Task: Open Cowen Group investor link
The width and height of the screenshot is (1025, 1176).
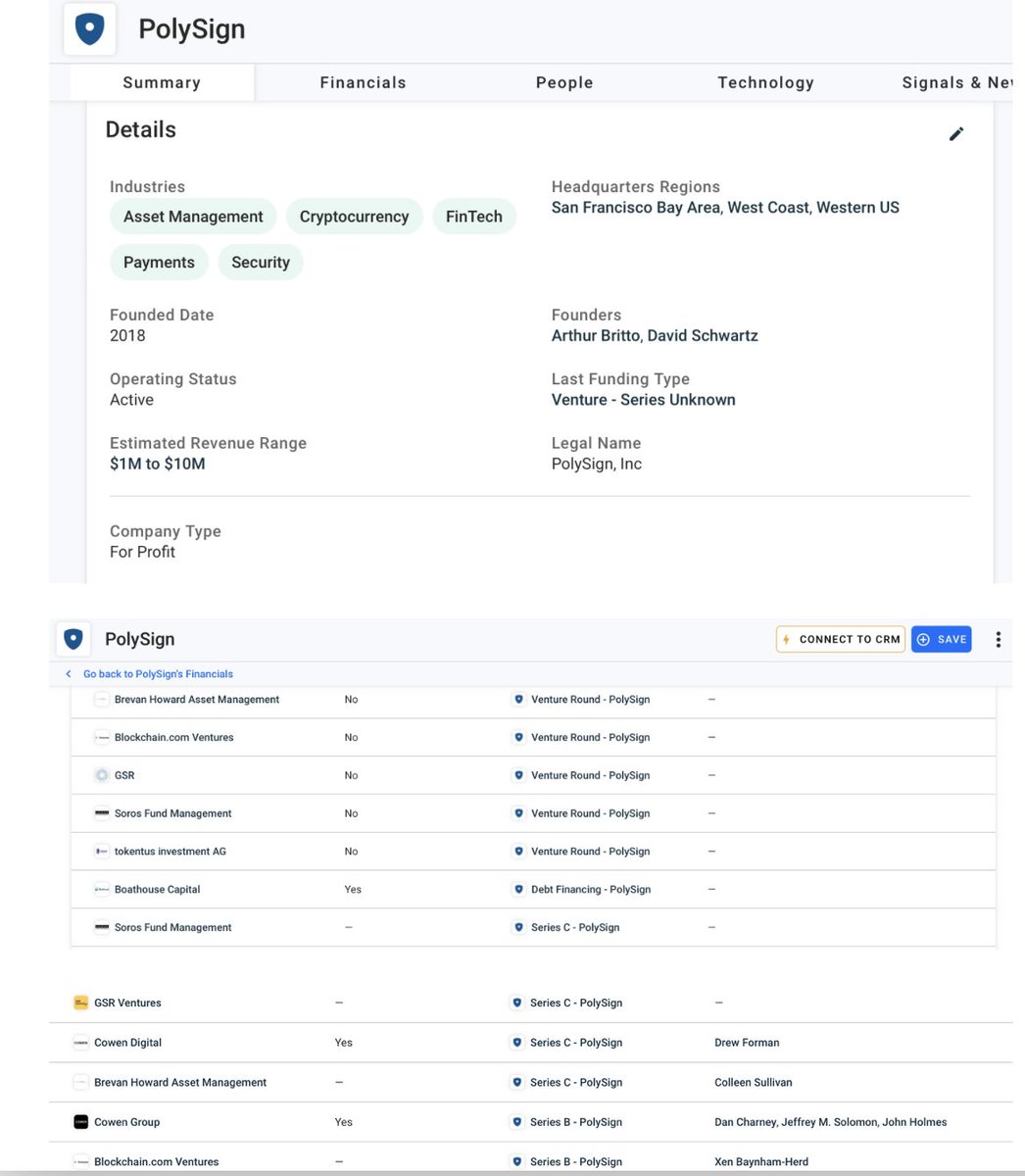Action: (x=126, y=1122)
